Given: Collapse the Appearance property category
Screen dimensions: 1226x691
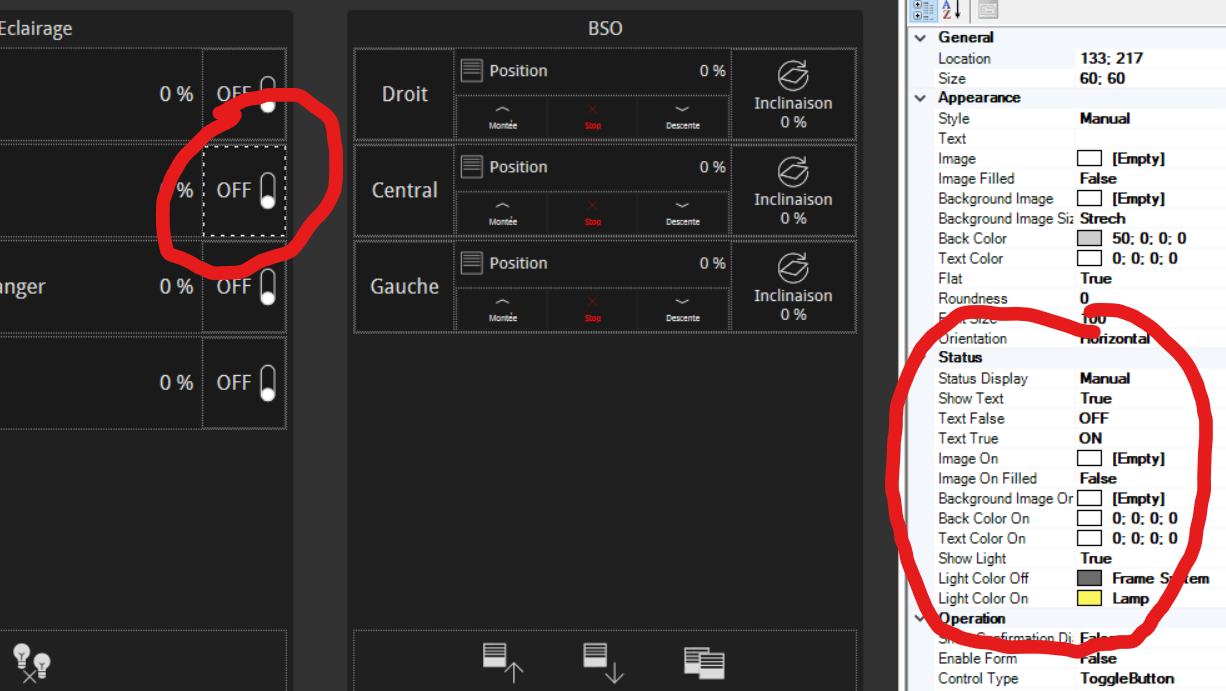Looking at the screenshot, I should tap(920, 98).
